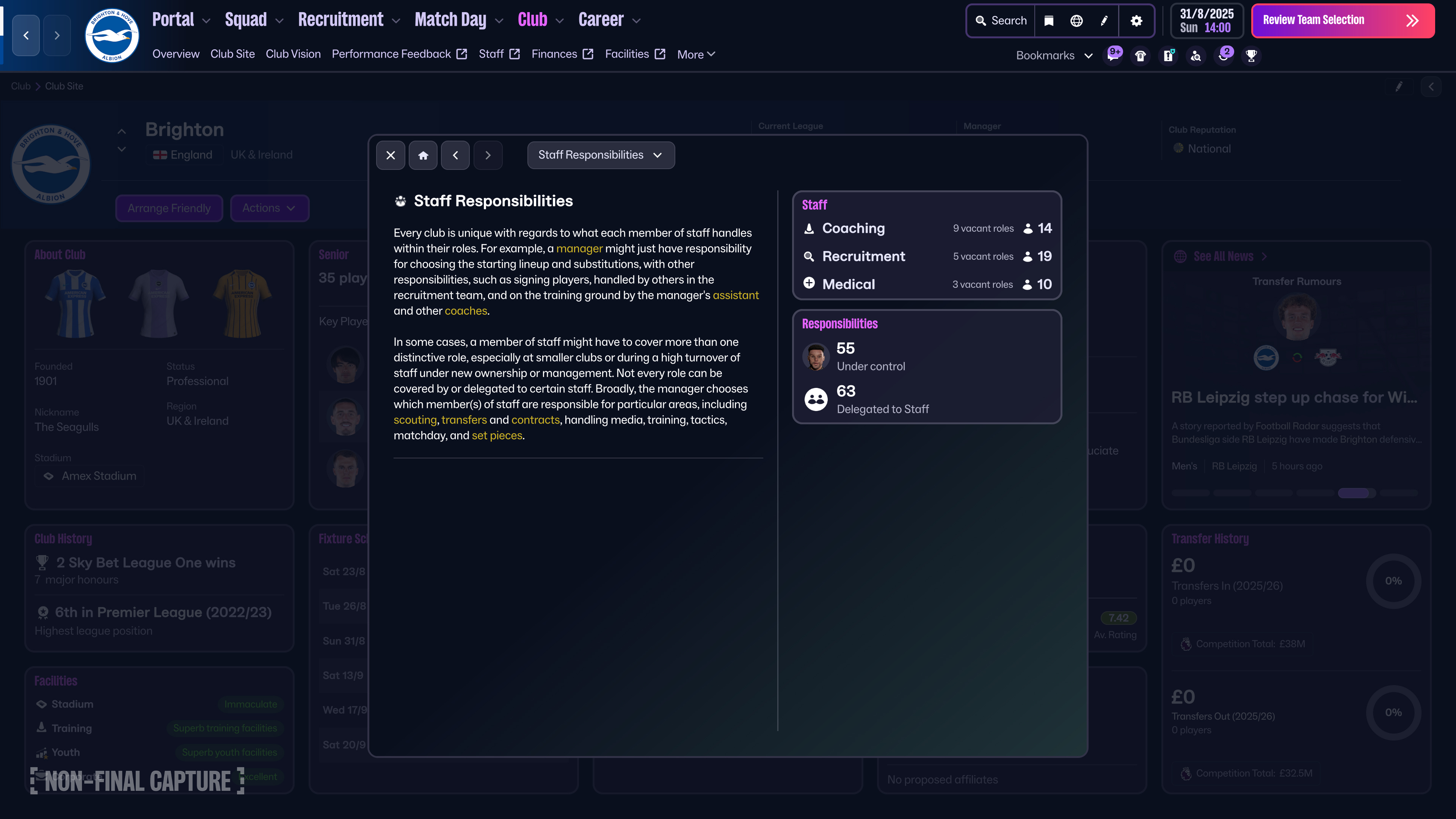Go back in the help dialog

point(455,155)
